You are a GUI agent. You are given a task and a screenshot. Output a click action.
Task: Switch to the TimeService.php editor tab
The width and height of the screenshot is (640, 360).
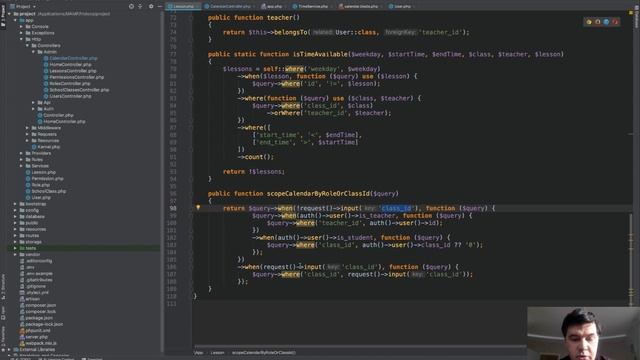312,6
